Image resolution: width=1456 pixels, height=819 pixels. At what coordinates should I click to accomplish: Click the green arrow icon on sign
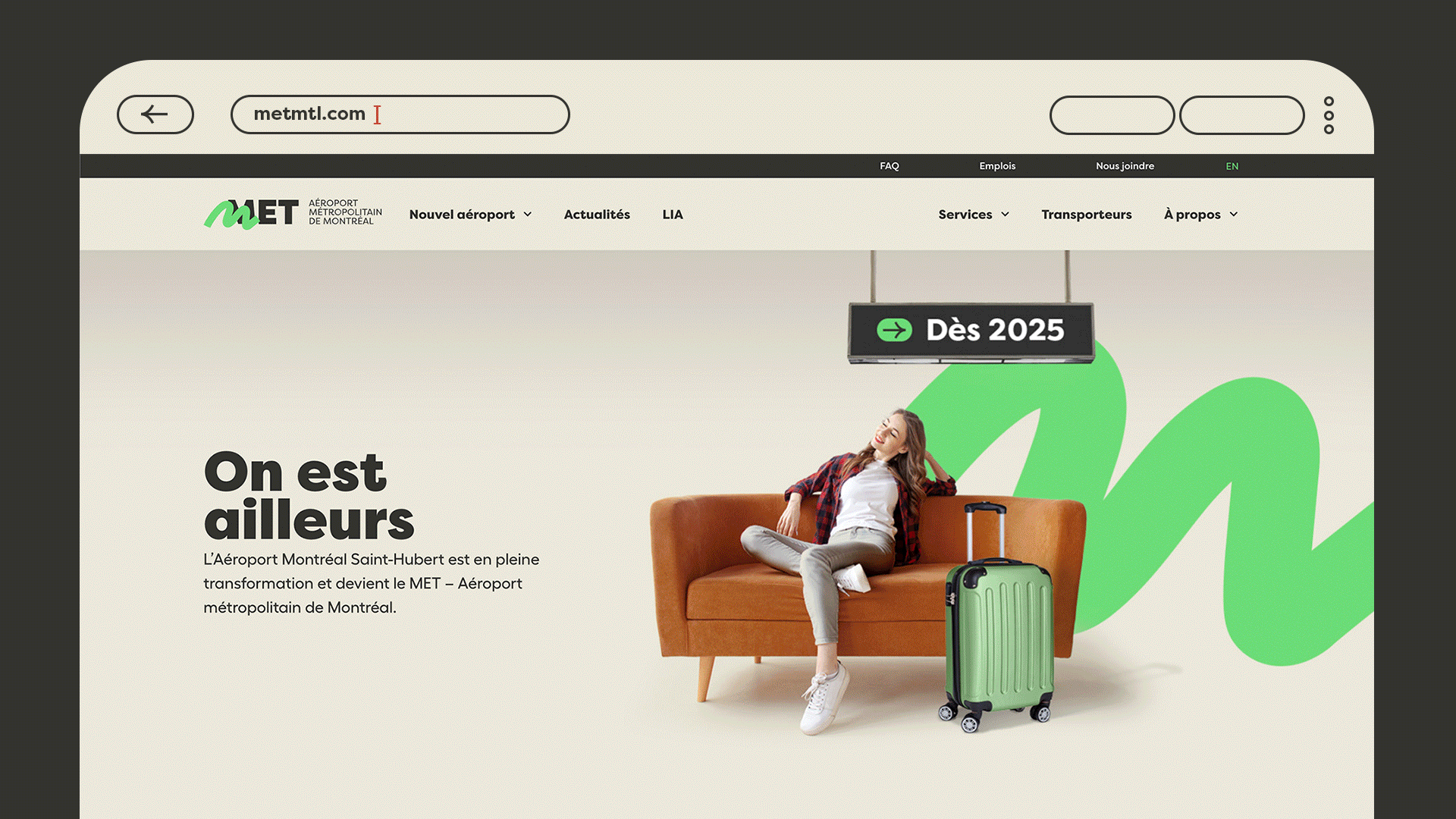(895, 330)
